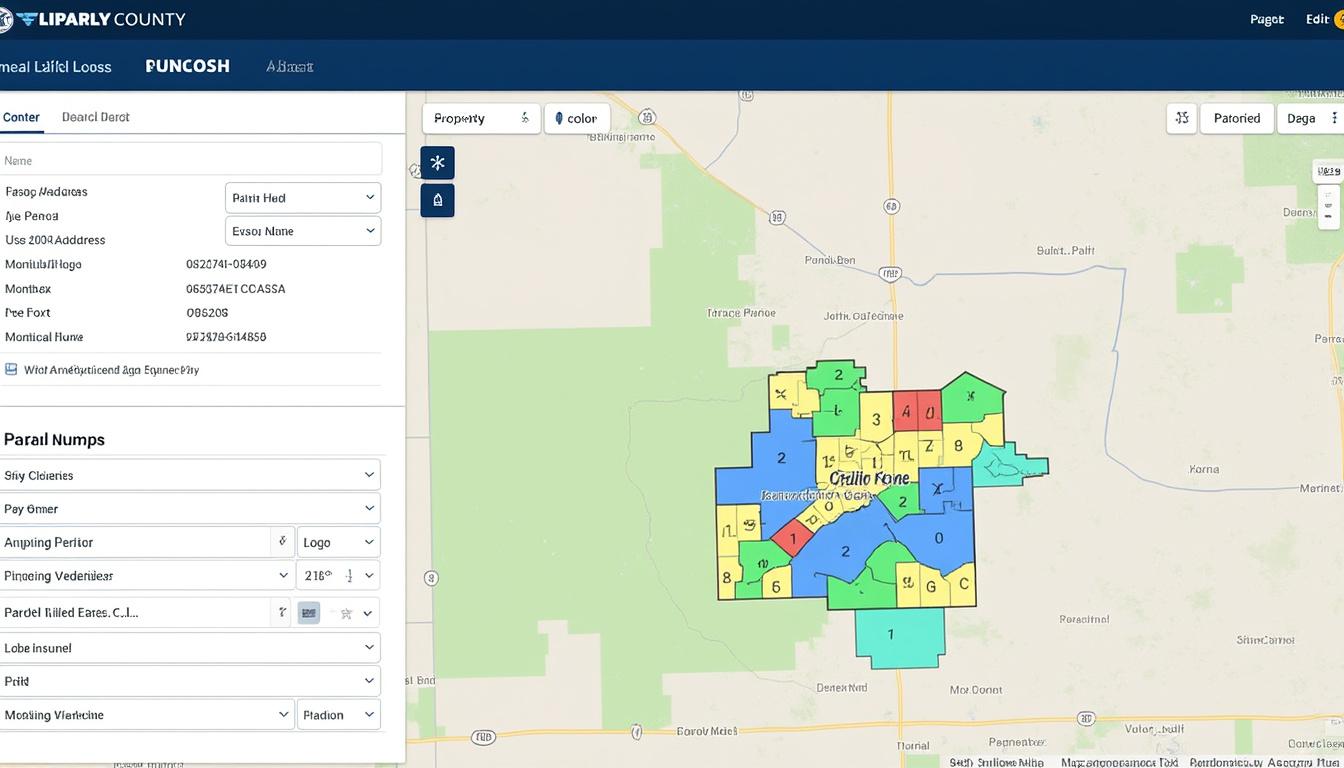Viewport: 1344px width, 768px height.
Task: Click the Edit button top right
Action: click(1315, 18)
